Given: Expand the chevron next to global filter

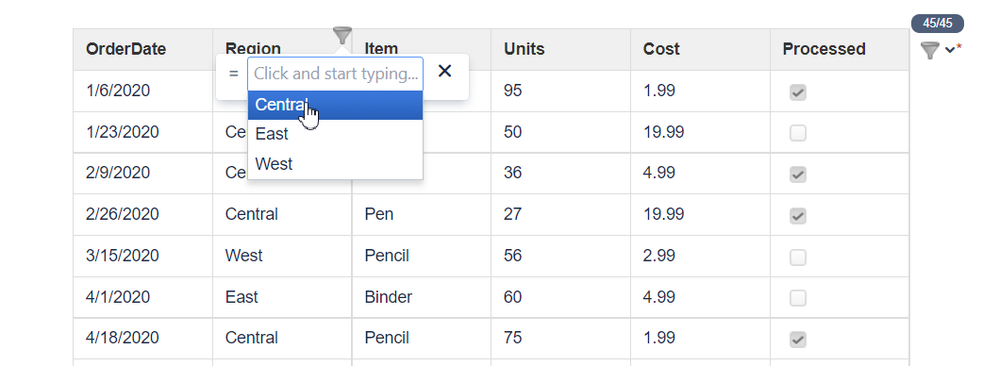Looking at the screenshot, I should pyautogui.click(x=950, y=50).
